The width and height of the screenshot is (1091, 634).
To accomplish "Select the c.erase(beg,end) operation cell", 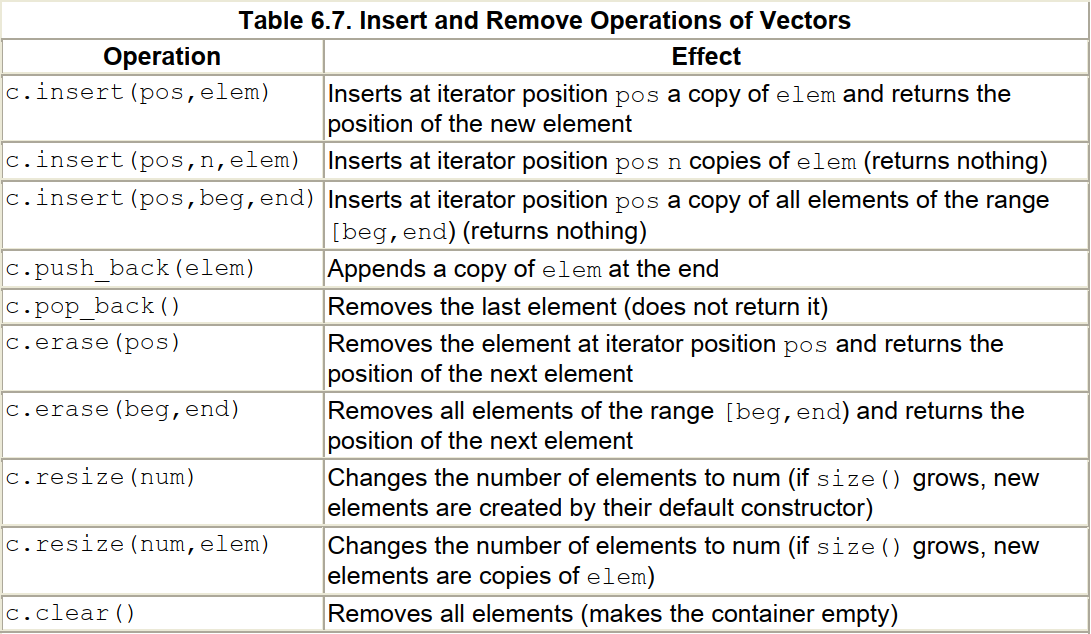I will tap(123, 410).
